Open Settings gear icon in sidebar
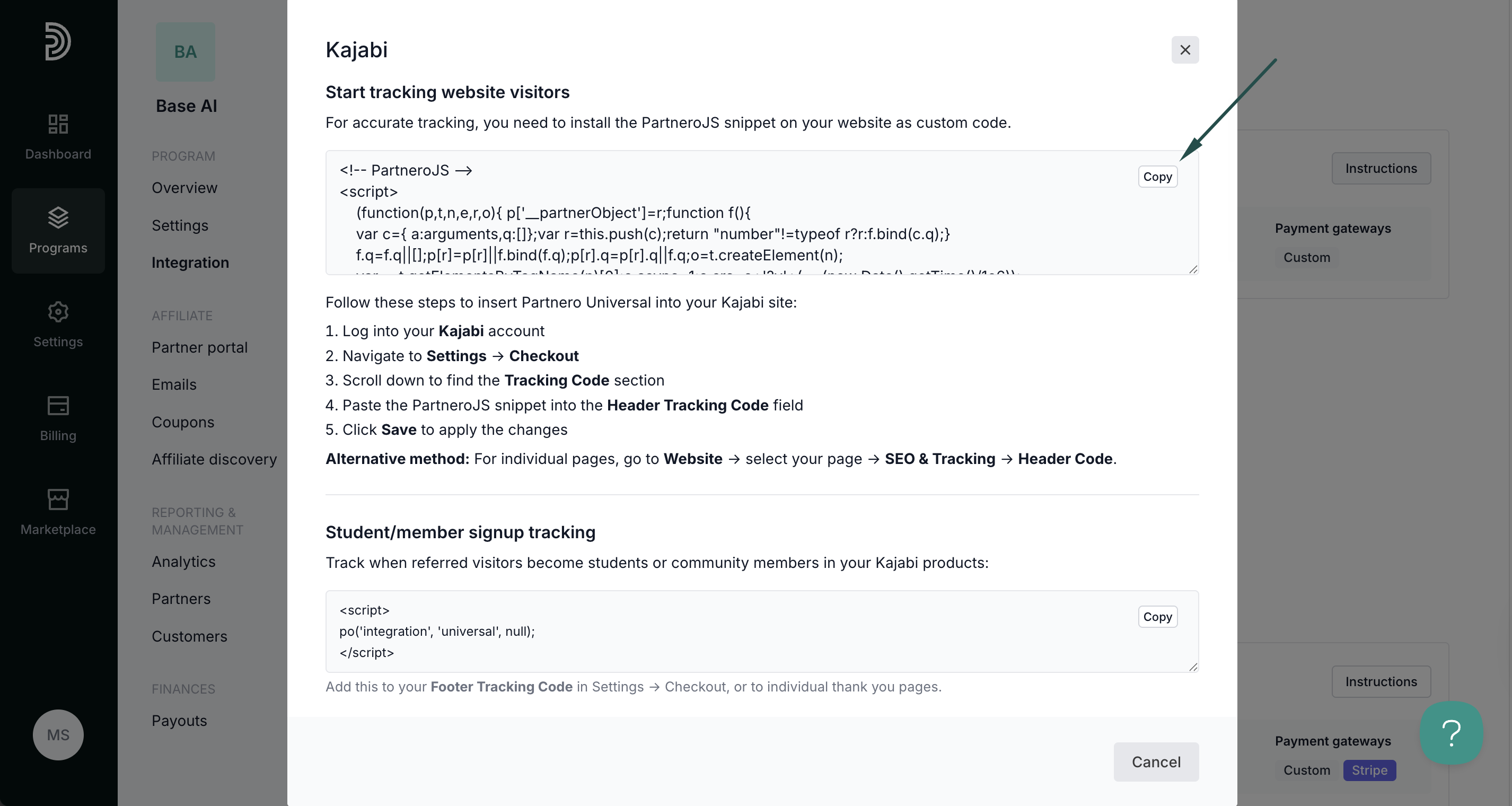Viewport: 1512px width, 806px height. point(57,312)
